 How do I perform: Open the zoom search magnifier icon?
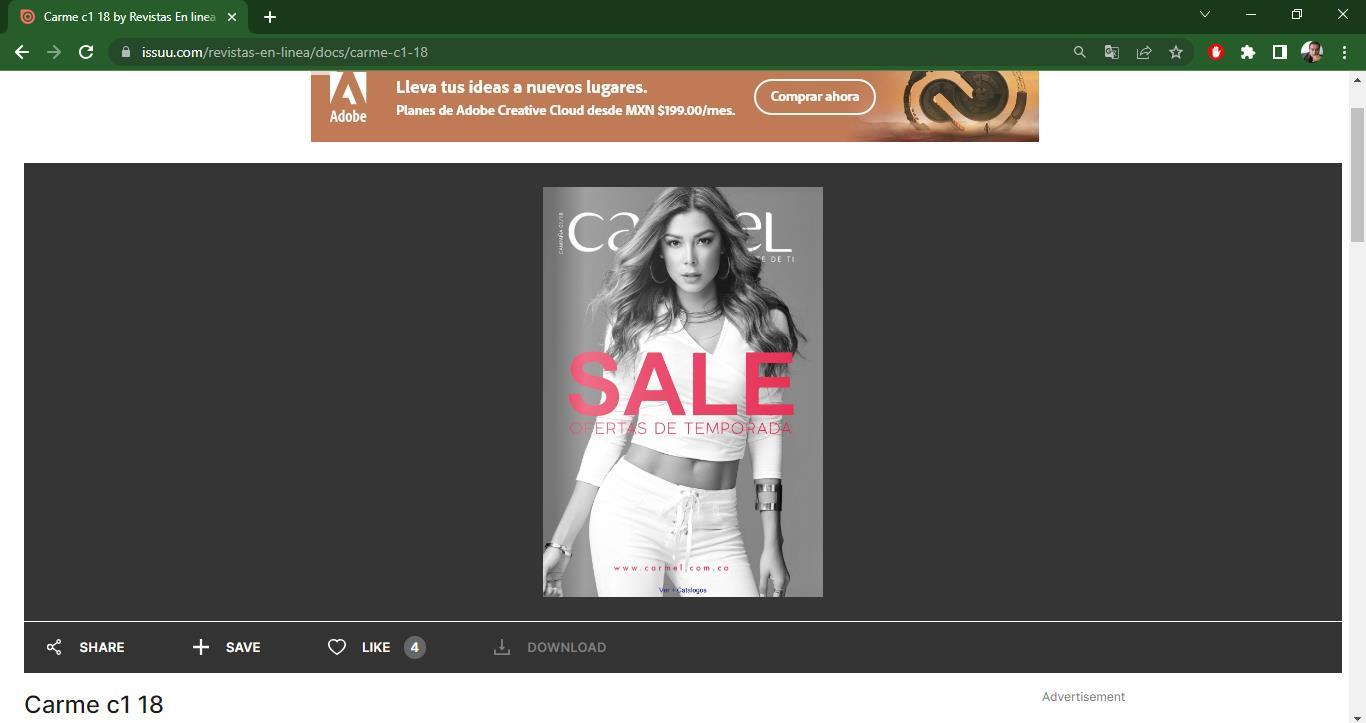[1079, 52]
